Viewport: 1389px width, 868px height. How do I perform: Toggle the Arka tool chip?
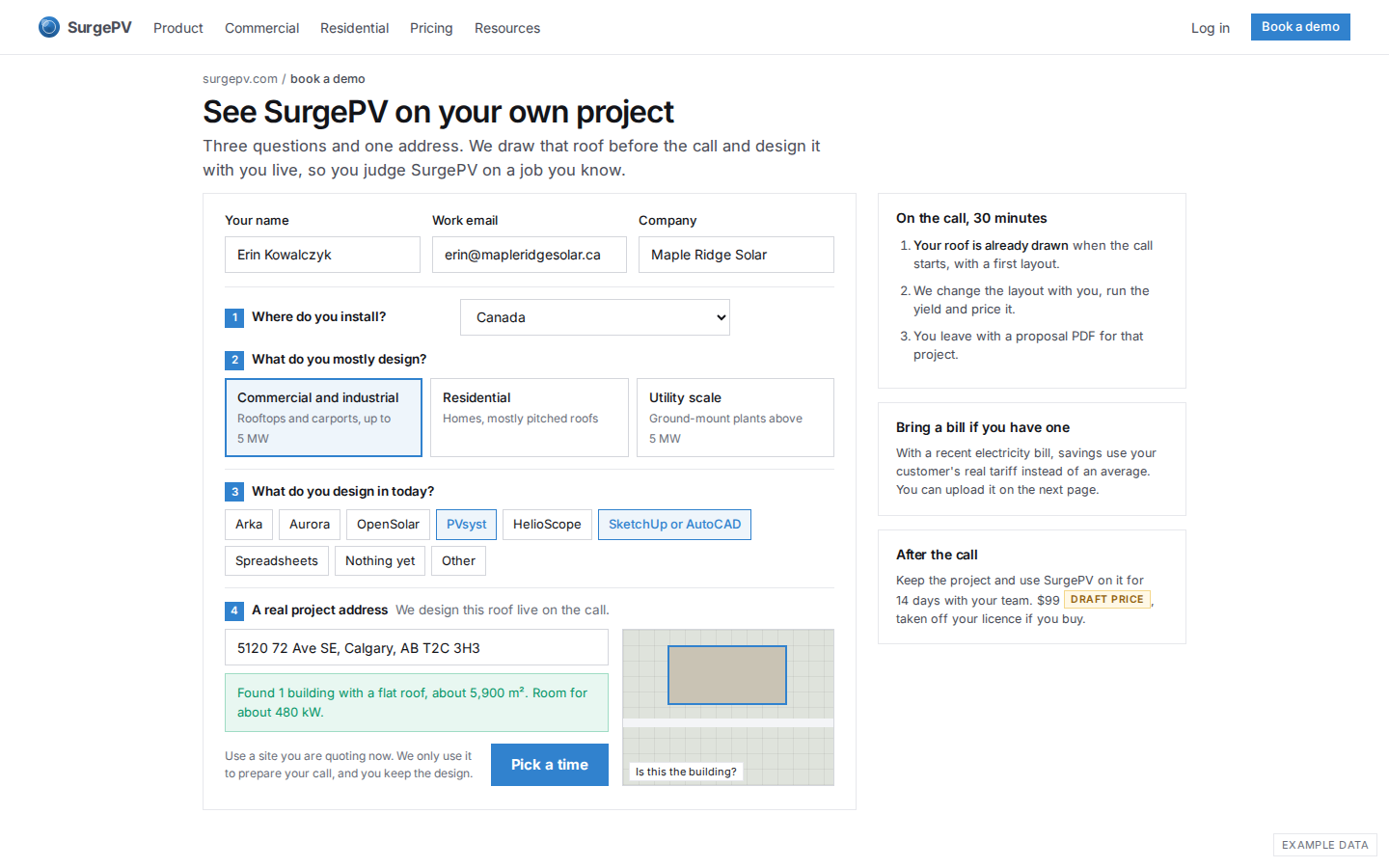point(249,525)
